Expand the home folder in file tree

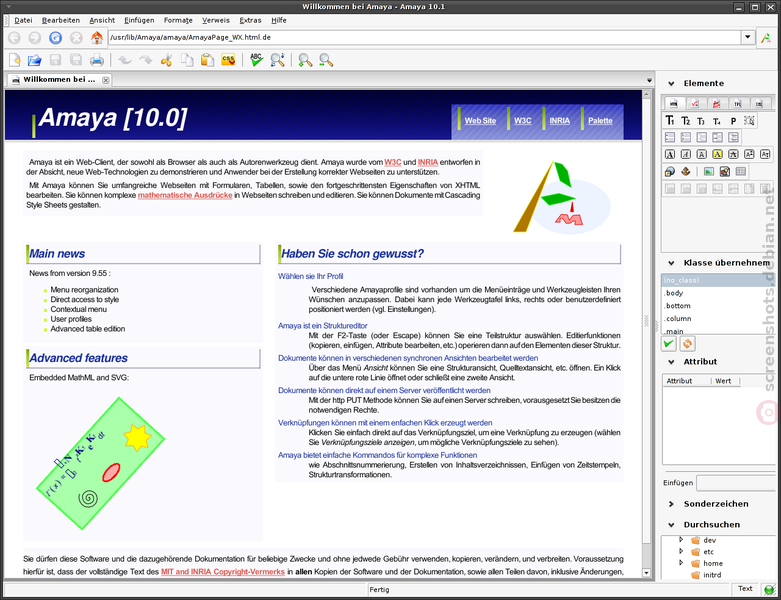click(x=681, y=563)
